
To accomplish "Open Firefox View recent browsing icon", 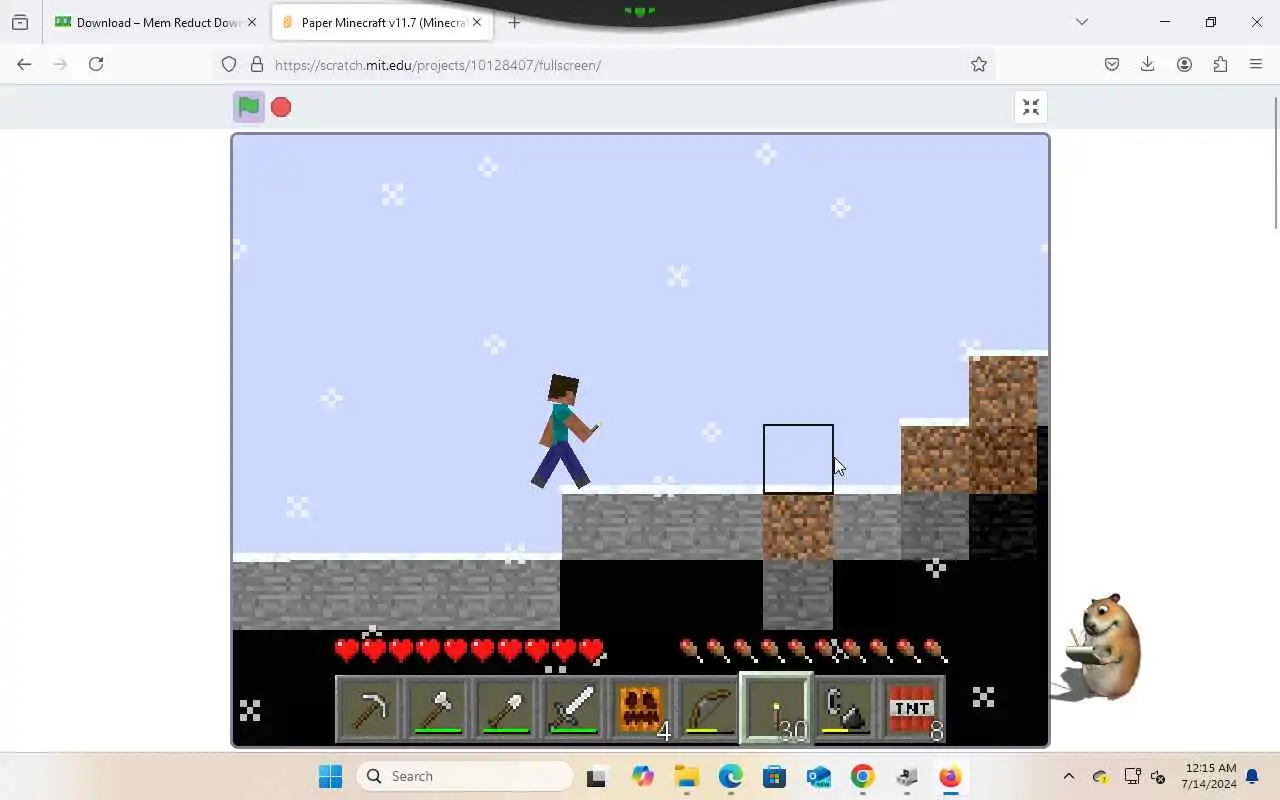I will (x=20, y=22).
